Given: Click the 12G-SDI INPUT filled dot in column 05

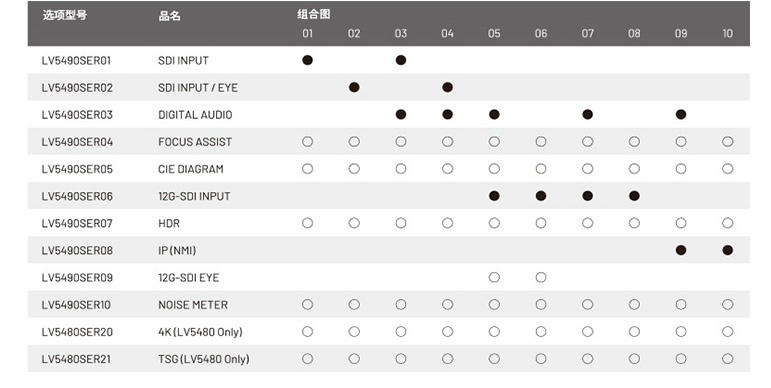Looking at the screenshot, I should [x=494, y=196].
